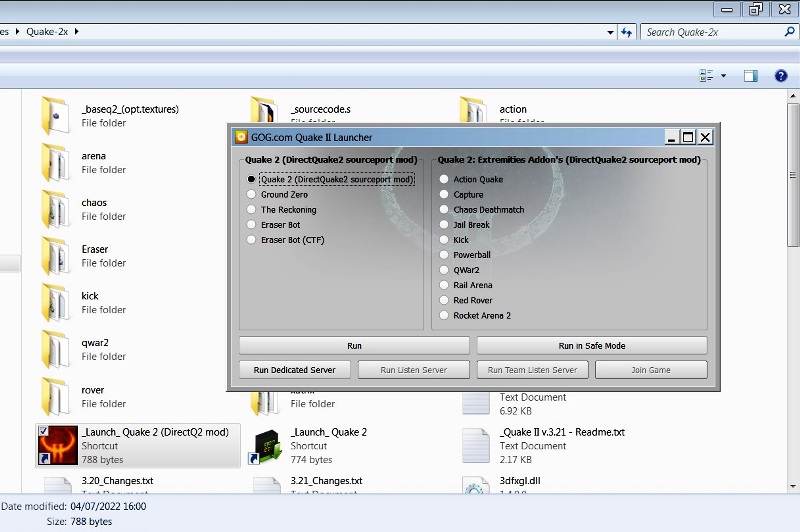Click Run in Safe Mode button
Screen dimensions: 800x532
point(592,345)
